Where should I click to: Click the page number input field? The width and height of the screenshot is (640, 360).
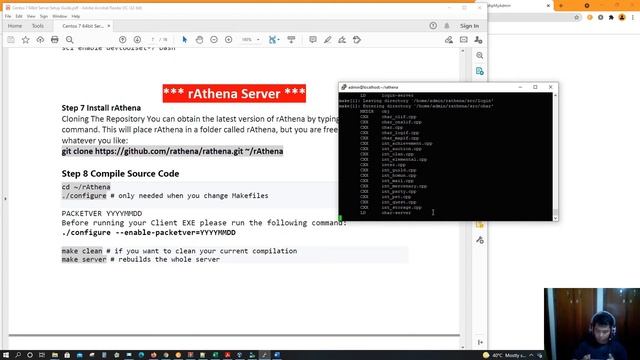(x=153, y=40)
